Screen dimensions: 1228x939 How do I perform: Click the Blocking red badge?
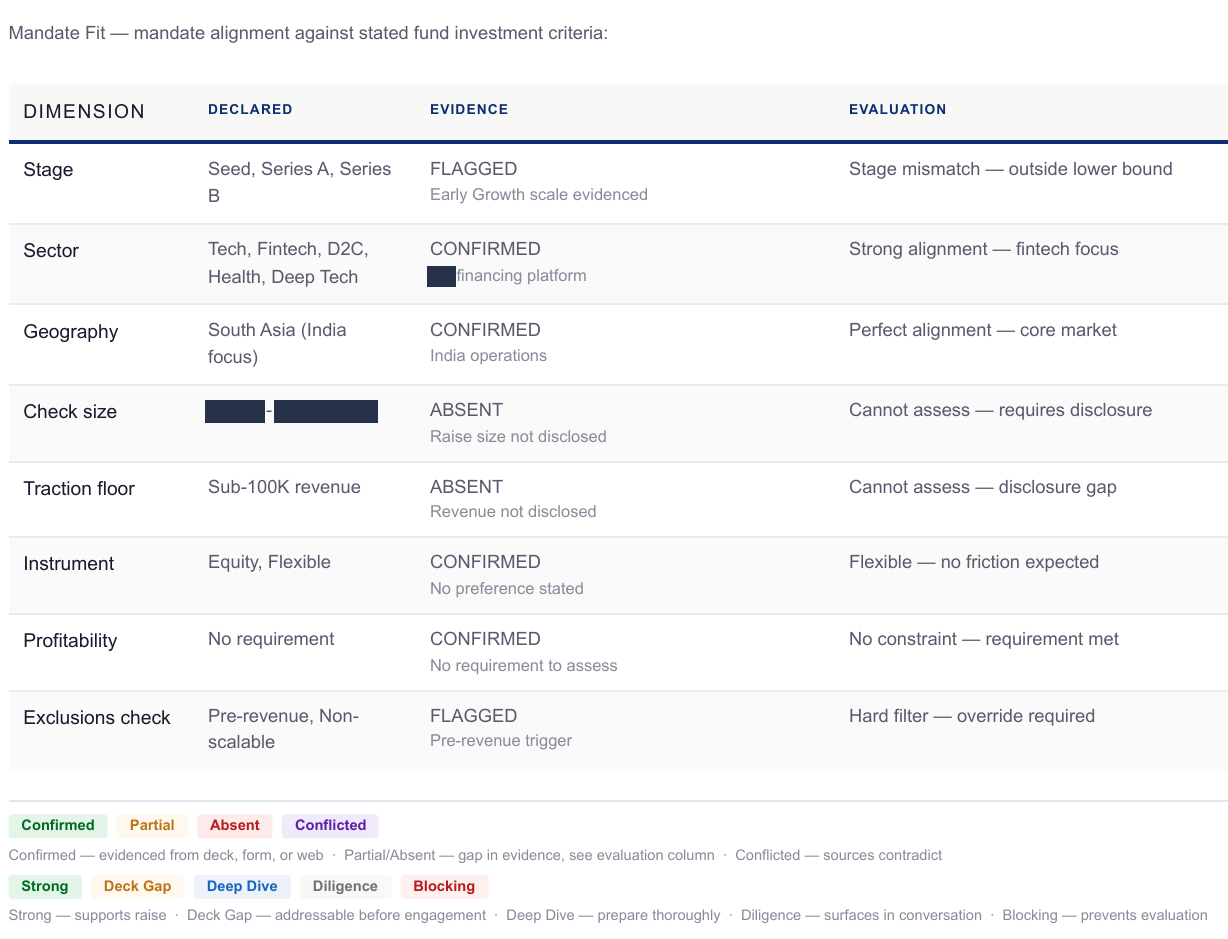pyautogui.click(x=444, y=886)
